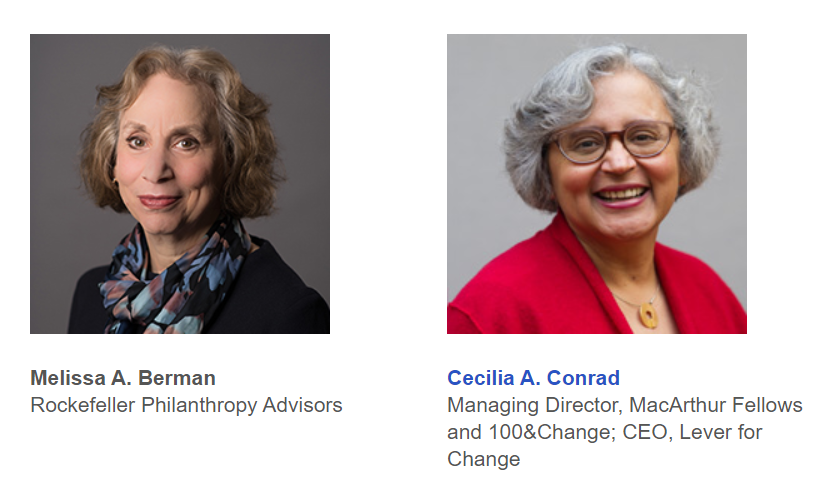Image resolution: width=834 pixels, height=500 pixels.
Task: Click the word 'Cecilia' in the blue link
Action: click(481, 378)
